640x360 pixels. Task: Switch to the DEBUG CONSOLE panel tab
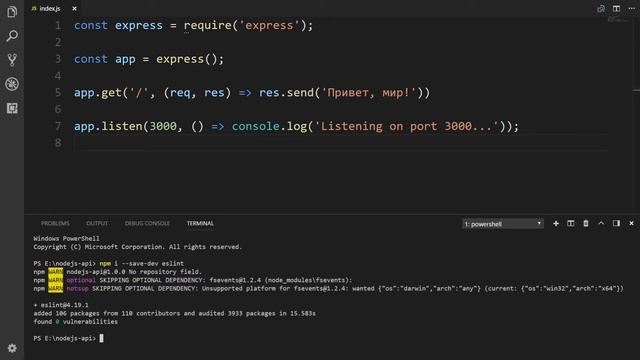(147, 223)
